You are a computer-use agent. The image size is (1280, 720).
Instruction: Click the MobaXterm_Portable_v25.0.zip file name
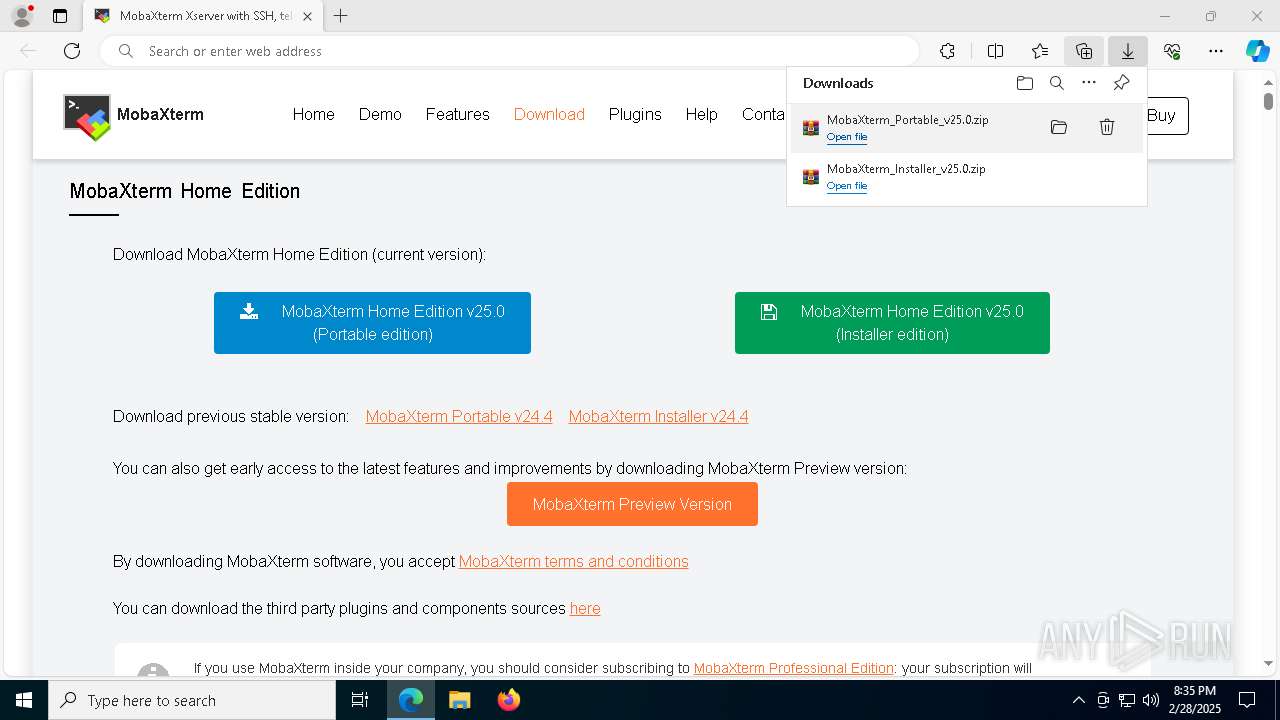point(908,120)
